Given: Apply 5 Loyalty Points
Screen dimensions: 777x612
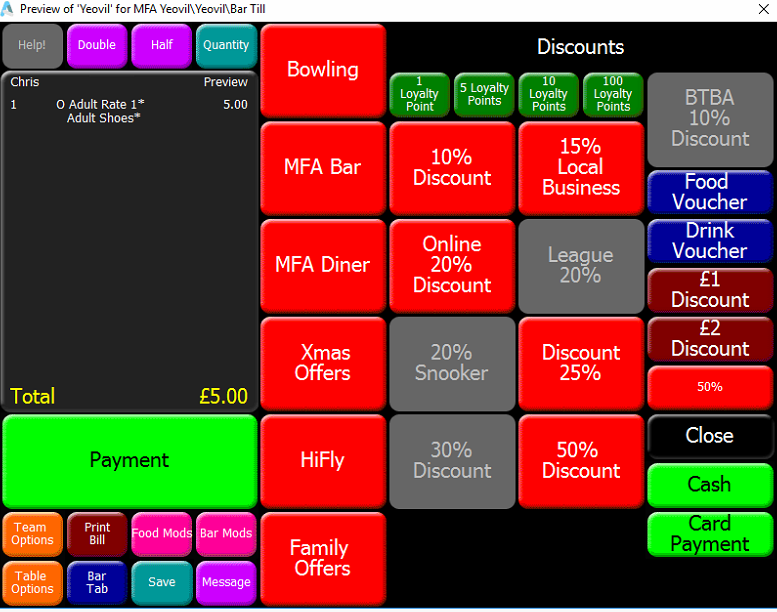Looking at the screenshot, I should click(x=484, y=94).
